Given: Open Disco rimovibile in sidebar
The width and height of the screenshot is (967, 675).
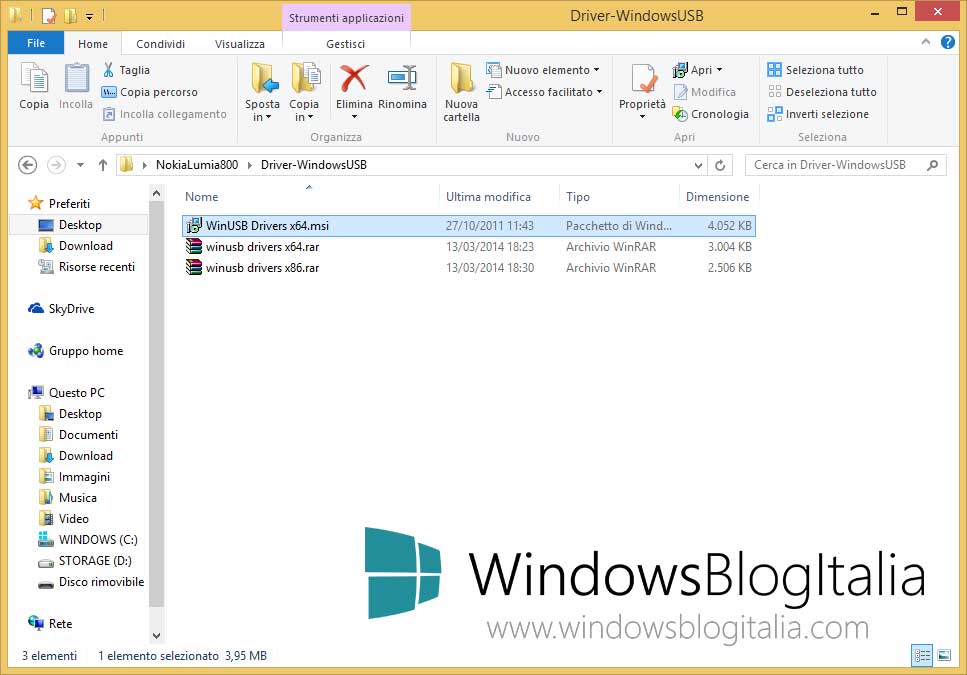Looking at the screenshot, I should tap(91, 581).
